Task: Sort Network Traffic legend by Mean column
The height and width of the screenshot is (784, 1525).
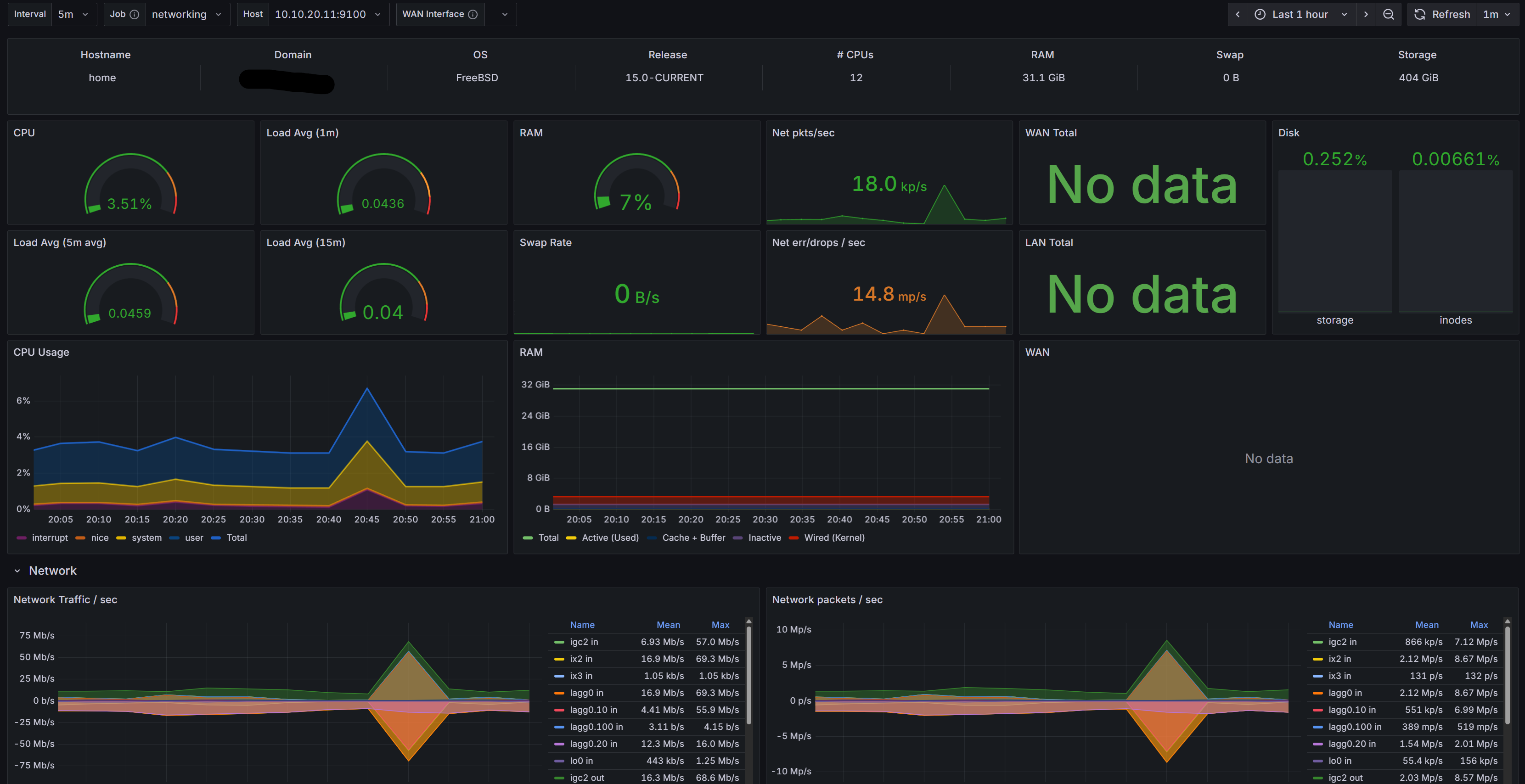Action: [668, 625]
